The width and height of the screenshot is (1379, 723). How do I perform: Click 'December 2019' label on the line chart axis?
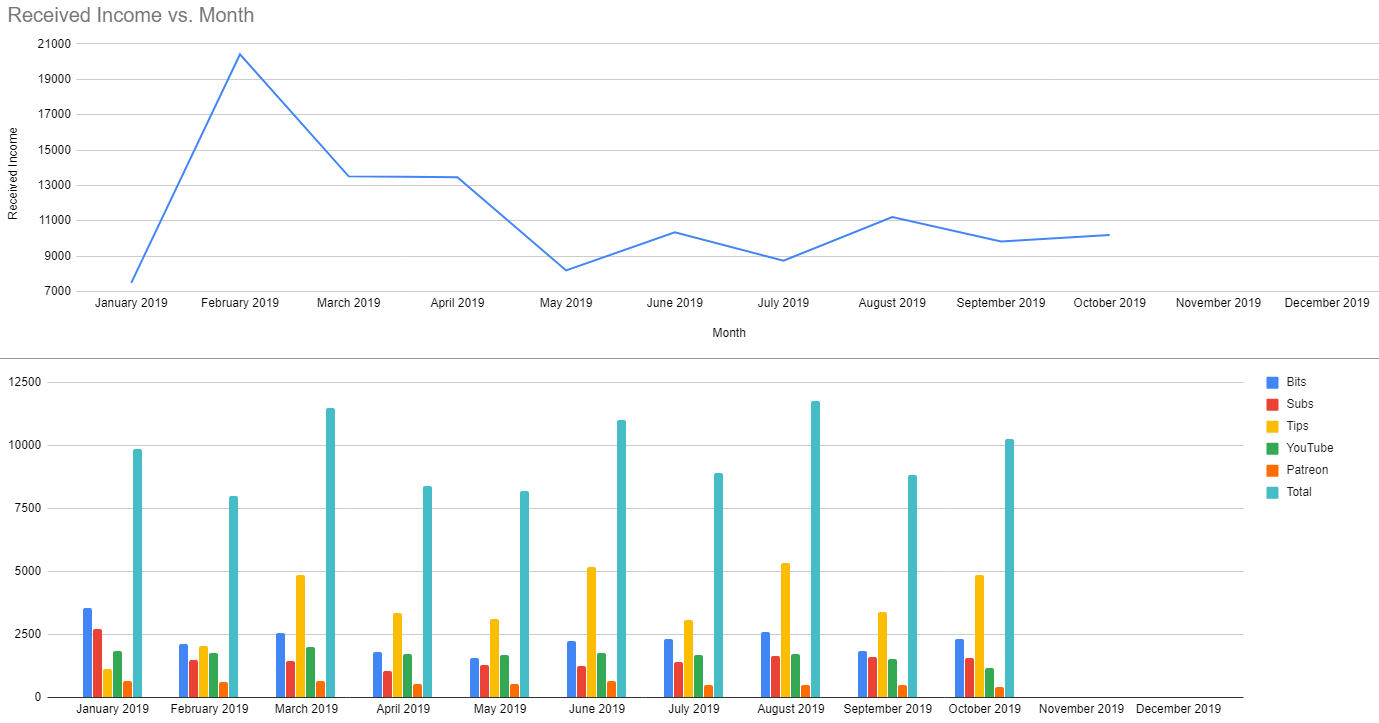(x=1327, y=303)
